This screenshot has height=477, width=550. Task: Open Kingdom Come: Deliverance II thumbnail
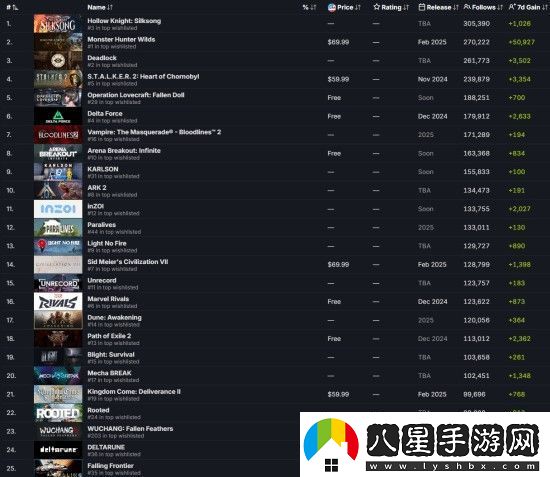point(58,394)
